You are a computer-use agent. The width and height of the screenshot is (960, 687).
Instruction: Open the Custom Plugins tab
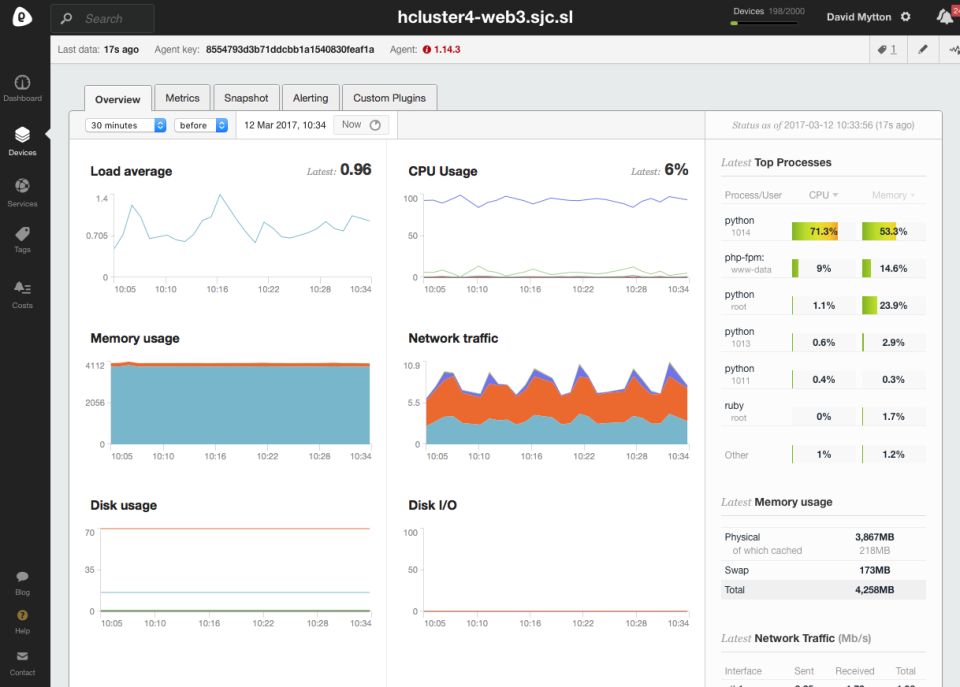click(389, 98)
